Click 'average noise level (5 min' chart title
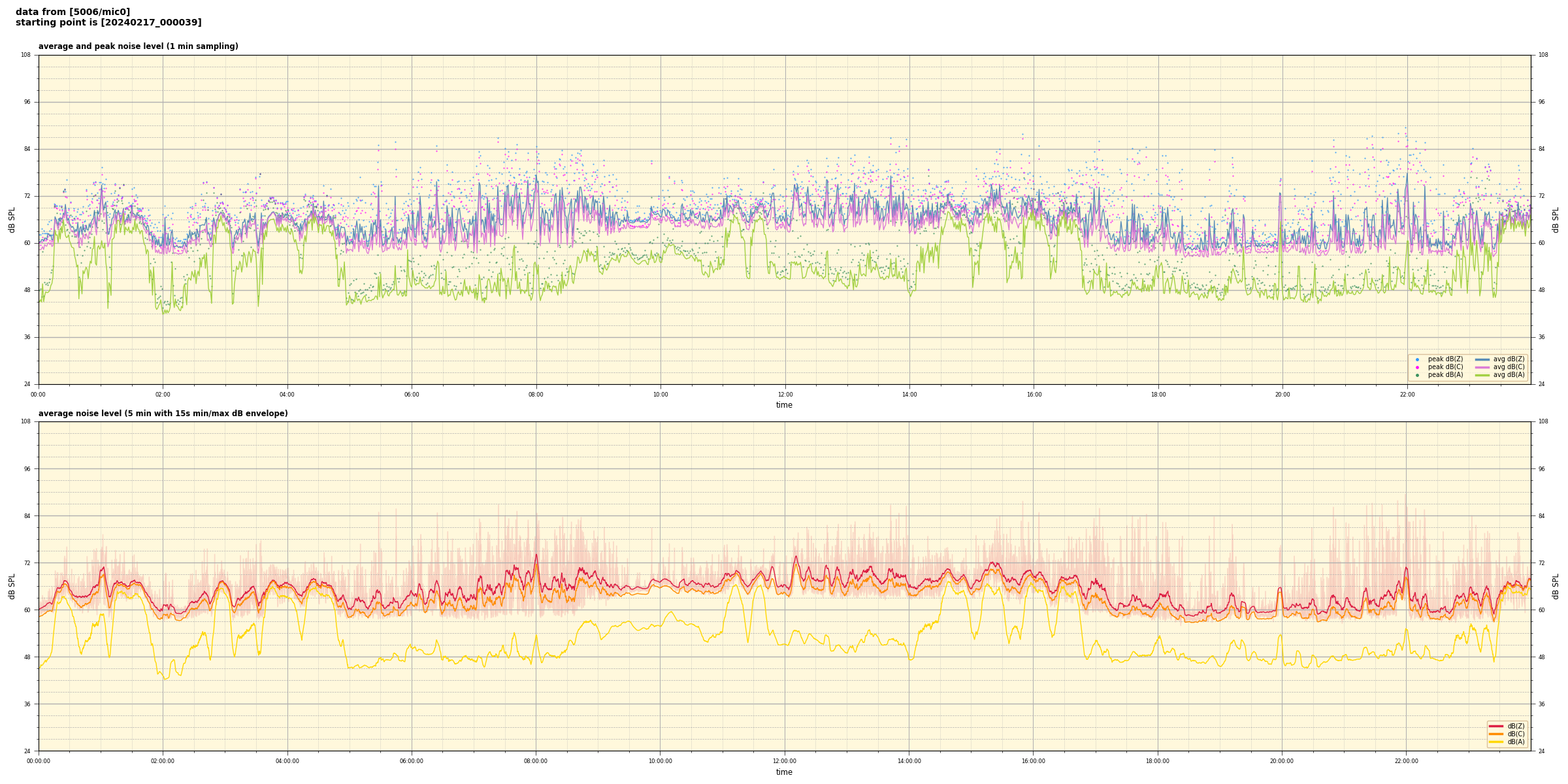This screenshot has width=1568, height=784. (x=163, y=414)
